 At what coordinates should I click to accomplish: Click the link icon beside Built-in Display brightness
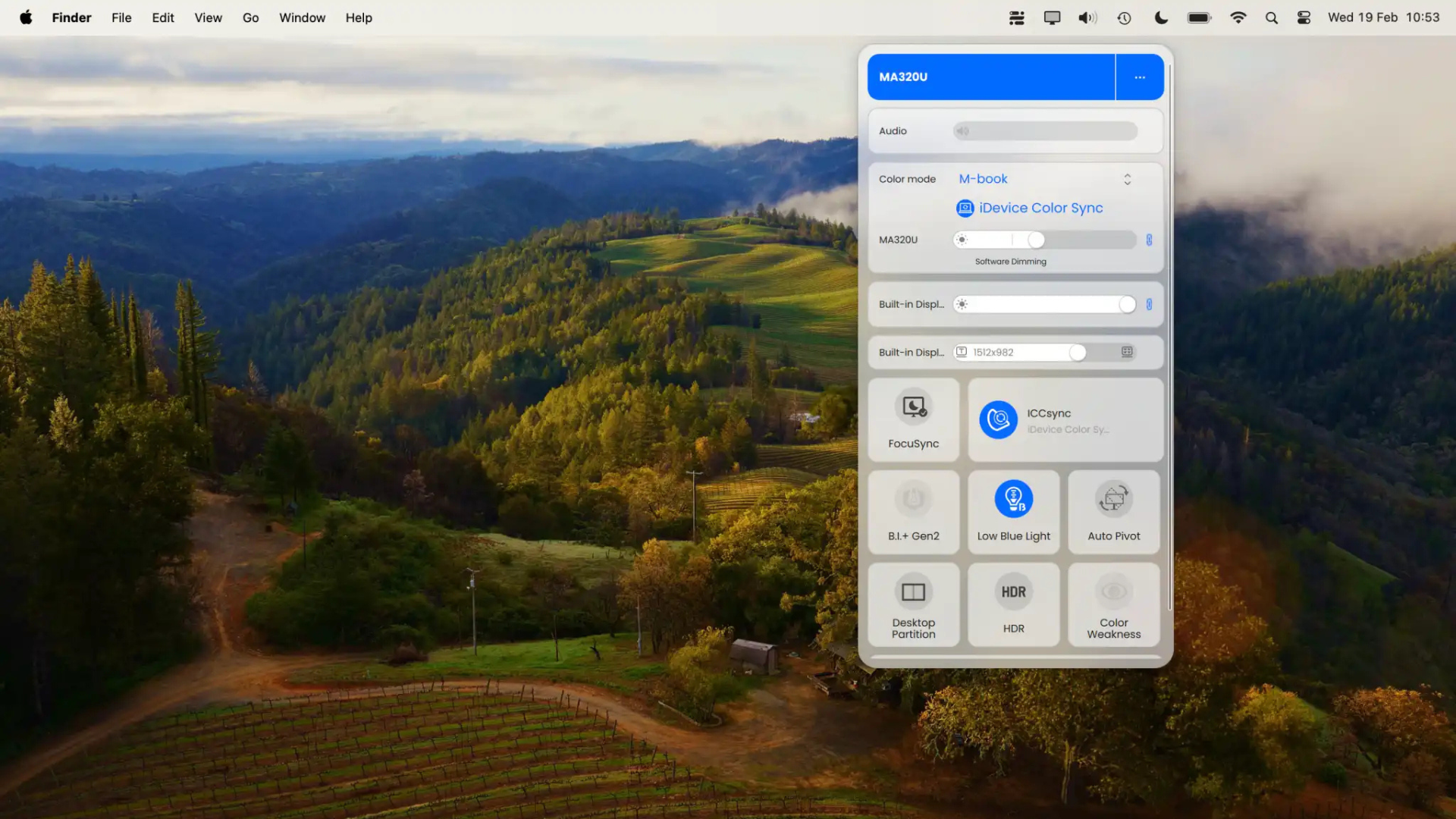pos(1149,304)
